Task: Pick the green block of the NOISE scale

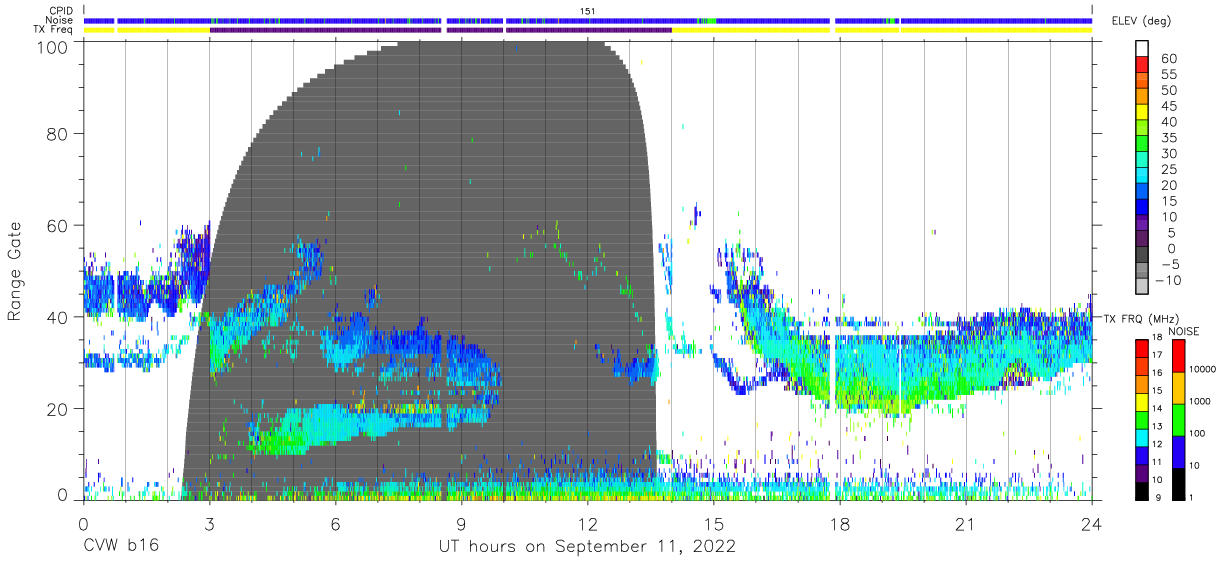Action: (x=1177, y=419)
